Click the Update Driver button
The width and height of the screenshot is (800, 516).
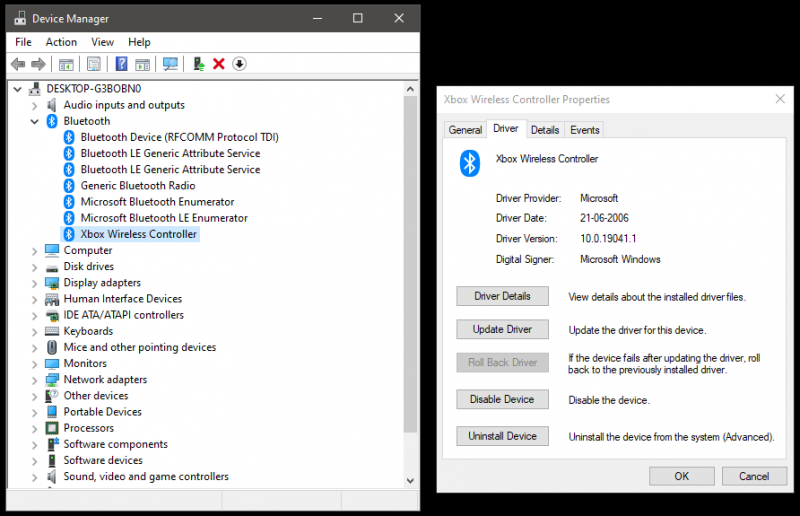tap(503, 329)
